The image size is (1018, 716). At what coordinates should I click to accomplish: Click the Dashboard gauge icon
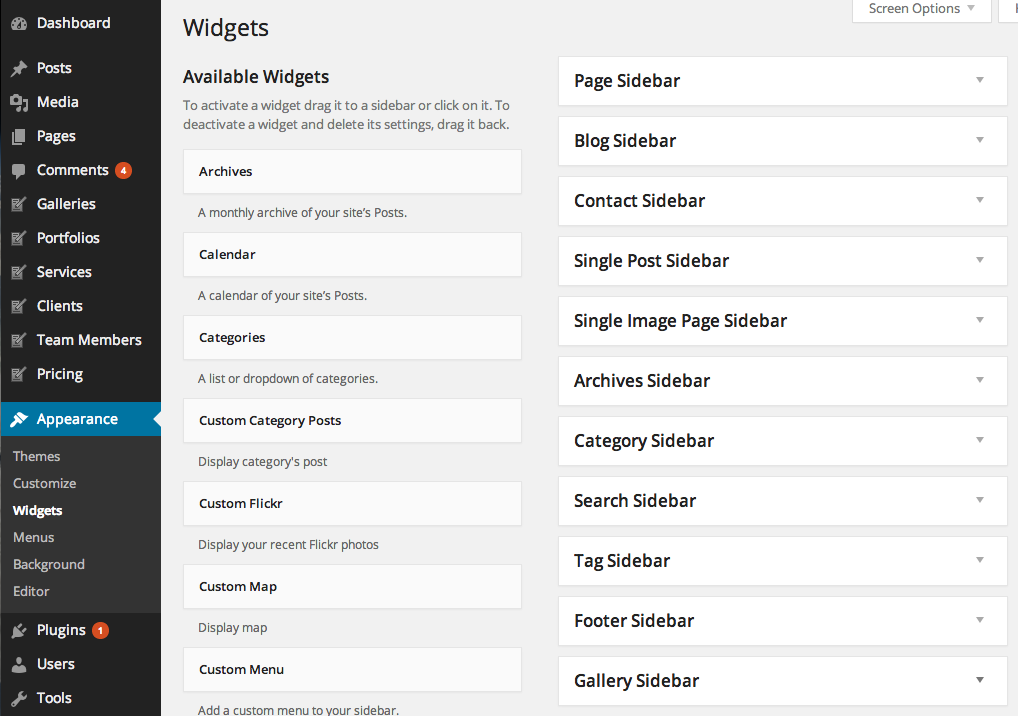pyautogui.click(x=19, y=23)
